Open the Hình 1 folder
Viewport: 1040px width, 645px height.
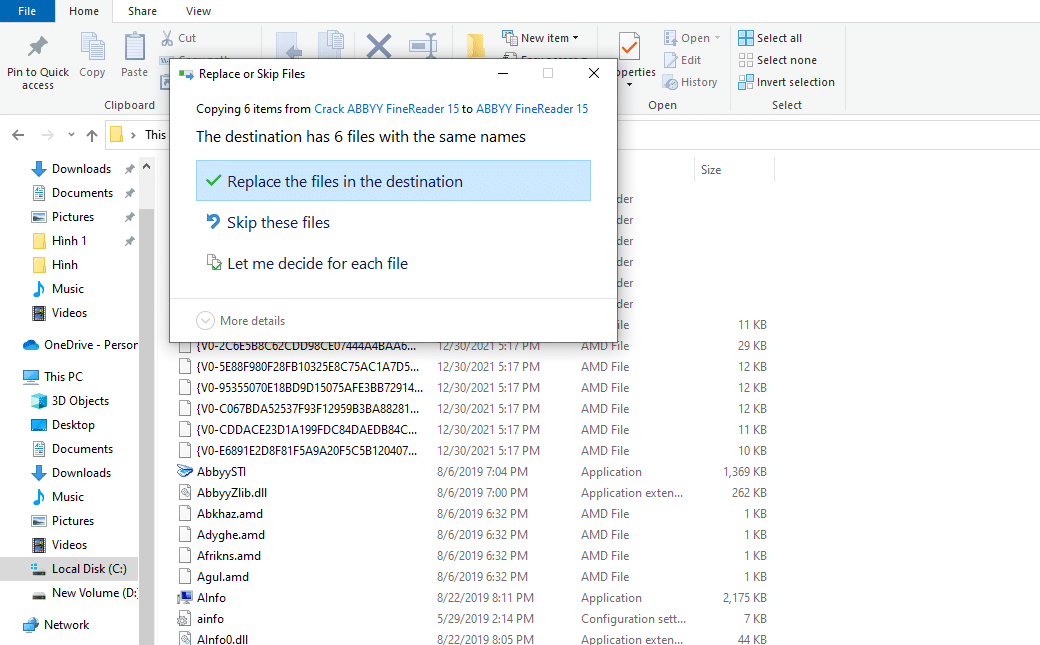(69, 241)
